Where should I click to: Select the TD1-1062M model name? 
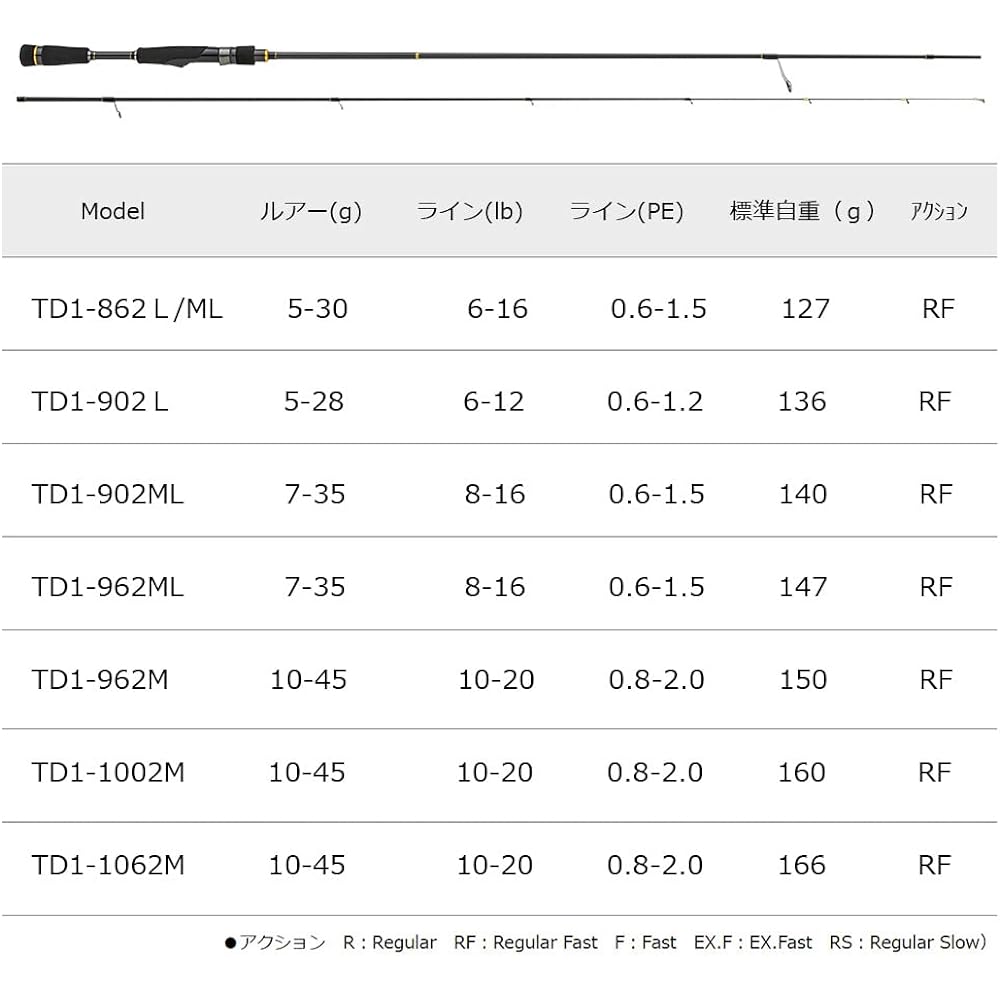(108, 865)
